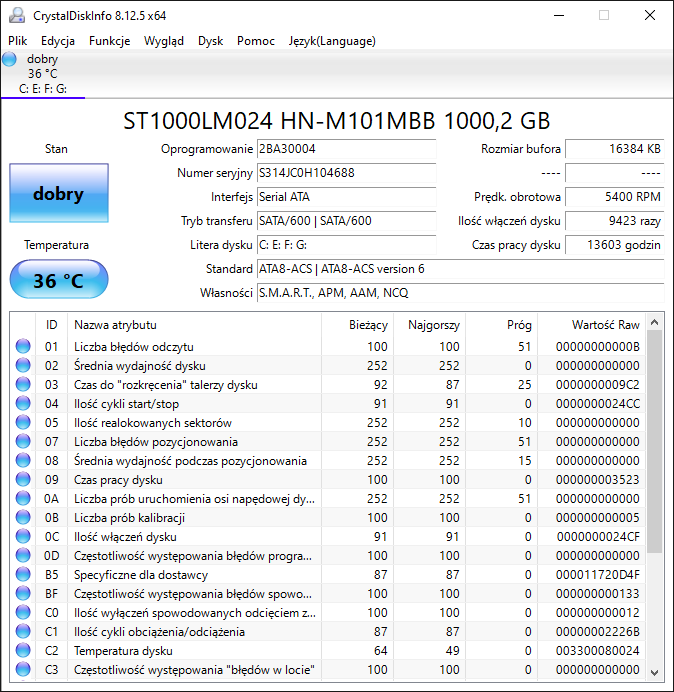Select the disk tab labeled C: E: F: G:

(43, 74)
